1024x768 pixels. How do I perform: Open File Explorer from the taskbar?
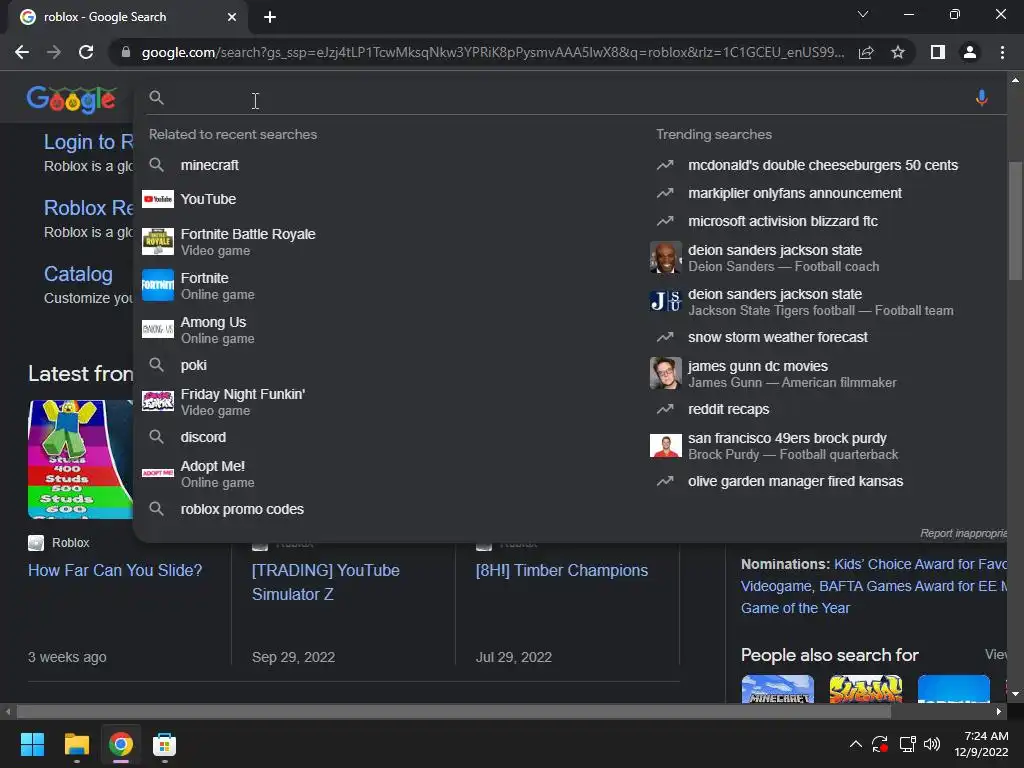(x=76, y=744)
